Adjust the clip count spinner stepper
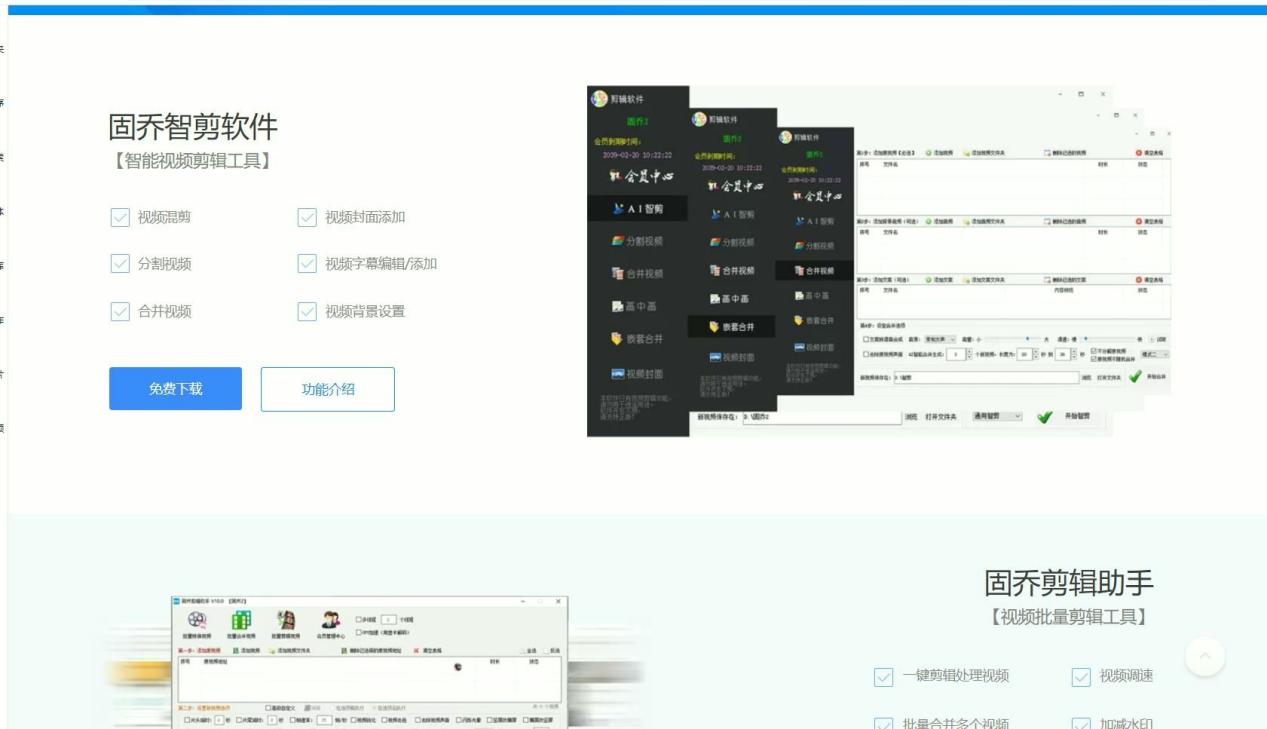Viewport: 1267px width, 729px height. click(x=968, y=353)
